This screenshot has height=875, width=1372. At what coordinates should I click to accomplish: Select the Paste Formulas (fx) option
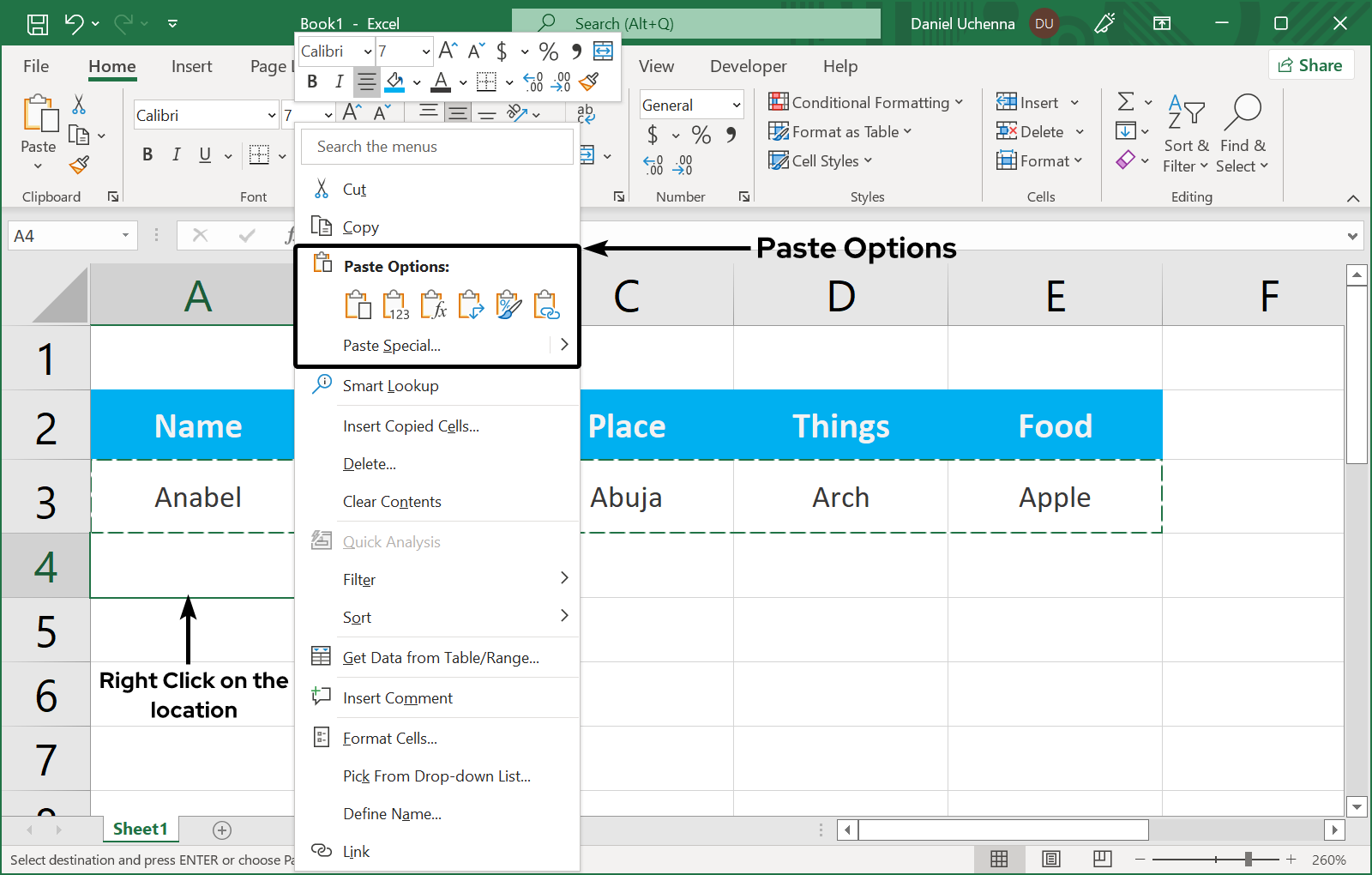coord(433,305)
